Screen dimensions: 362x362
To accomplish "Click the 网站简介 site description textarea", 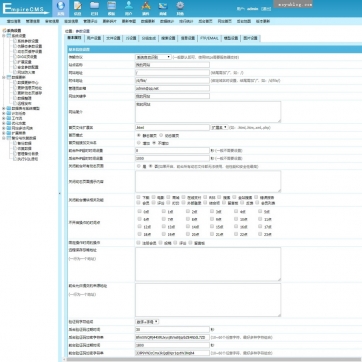I will coord(208,112).
